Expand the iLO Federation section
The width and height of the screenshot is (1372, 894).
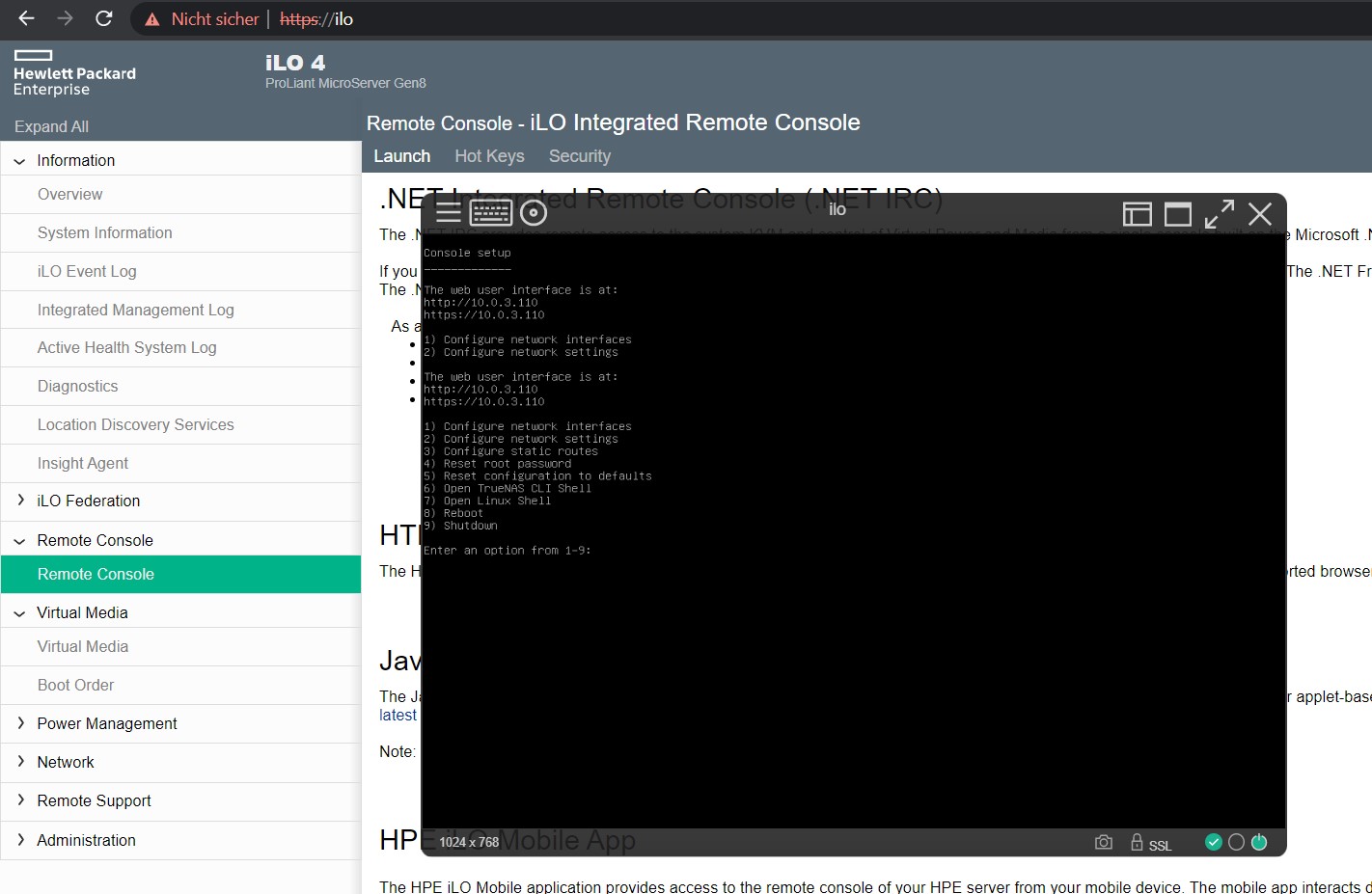tap(20, 501)
